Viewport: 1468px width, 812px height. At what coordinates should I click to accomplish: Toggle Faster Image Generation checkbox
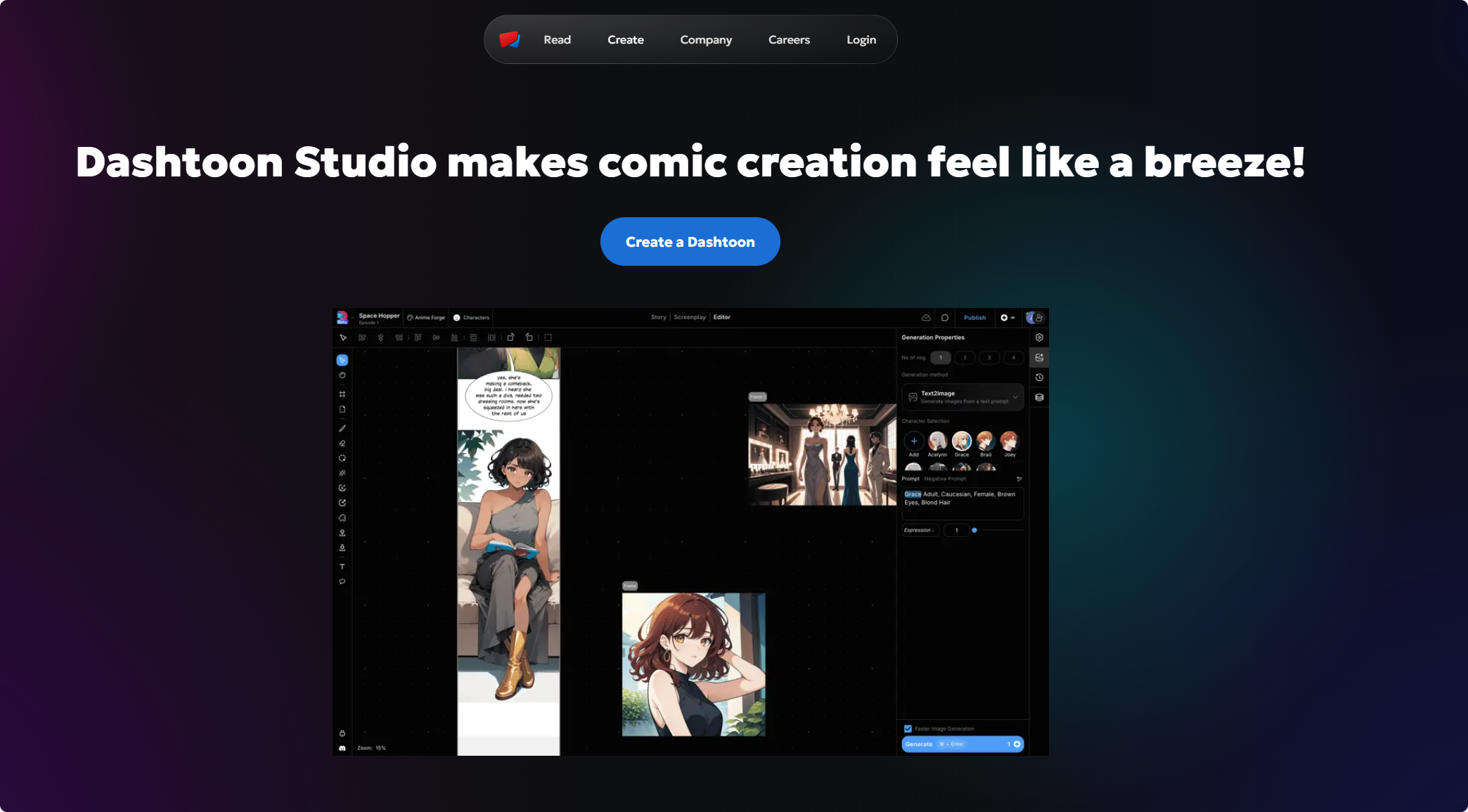tap(908, 728)
